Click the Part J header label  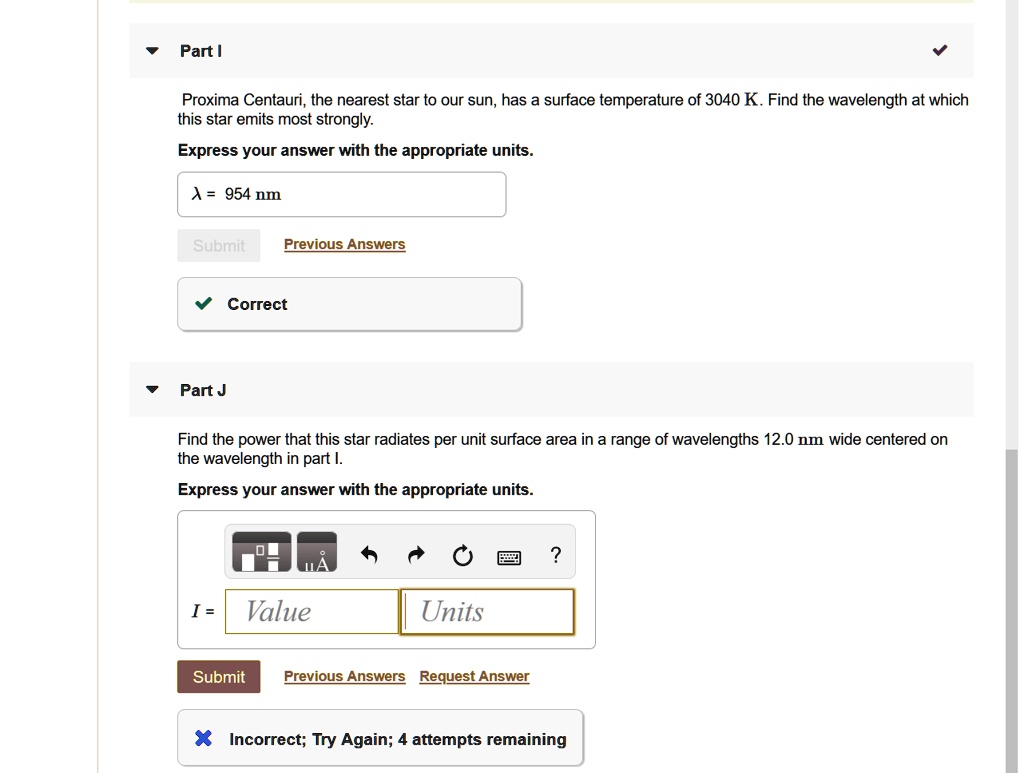203,390
